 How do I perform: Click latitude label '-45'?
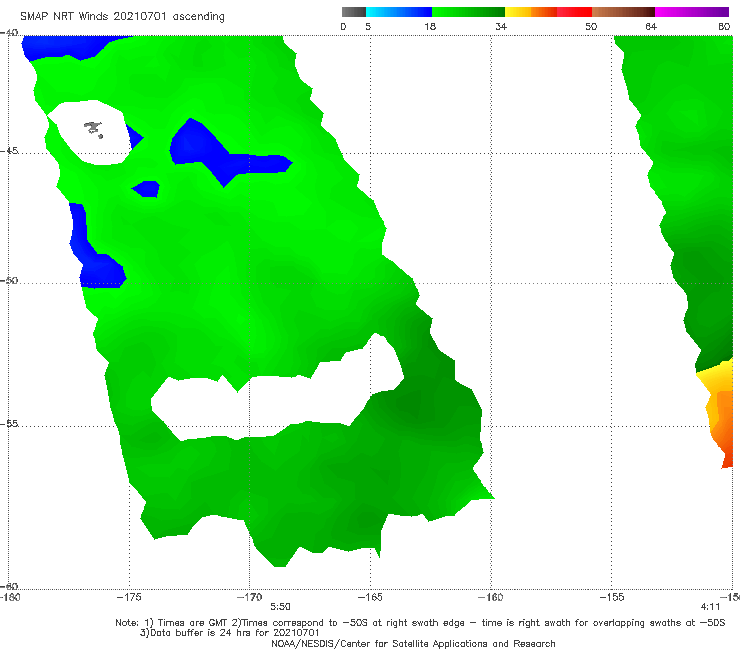pyautogui.click(x=9, y=151)
